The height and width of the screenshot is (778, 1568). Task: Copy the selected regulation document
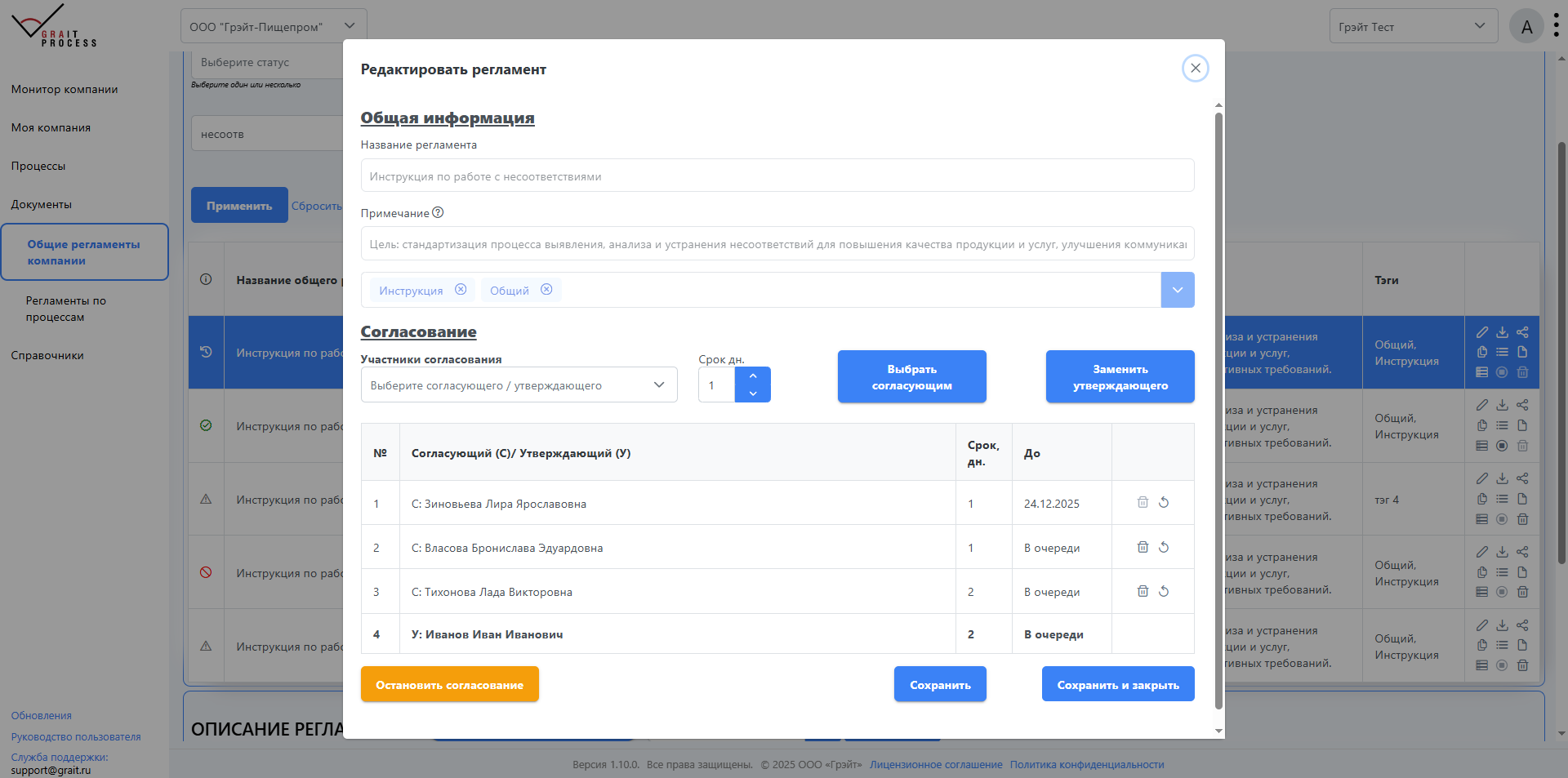point(1483,352)
